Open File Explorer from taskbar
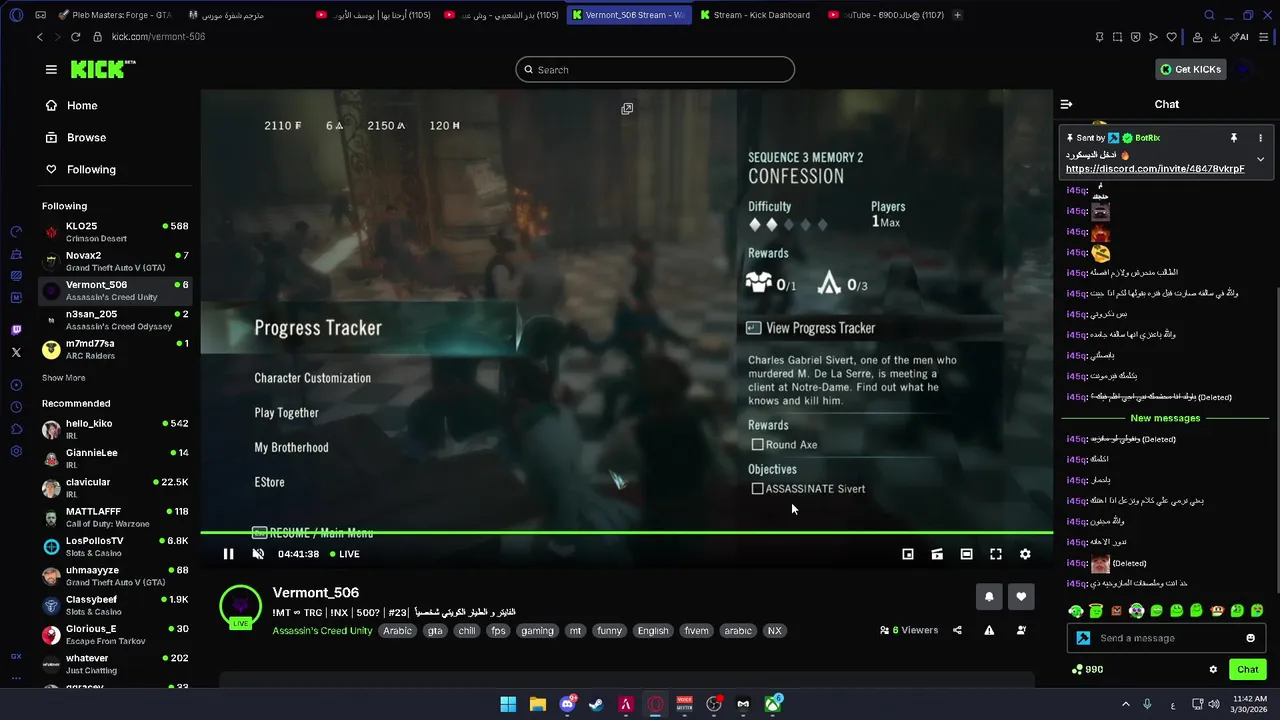 pyautogui.click(x=537, y=704)
